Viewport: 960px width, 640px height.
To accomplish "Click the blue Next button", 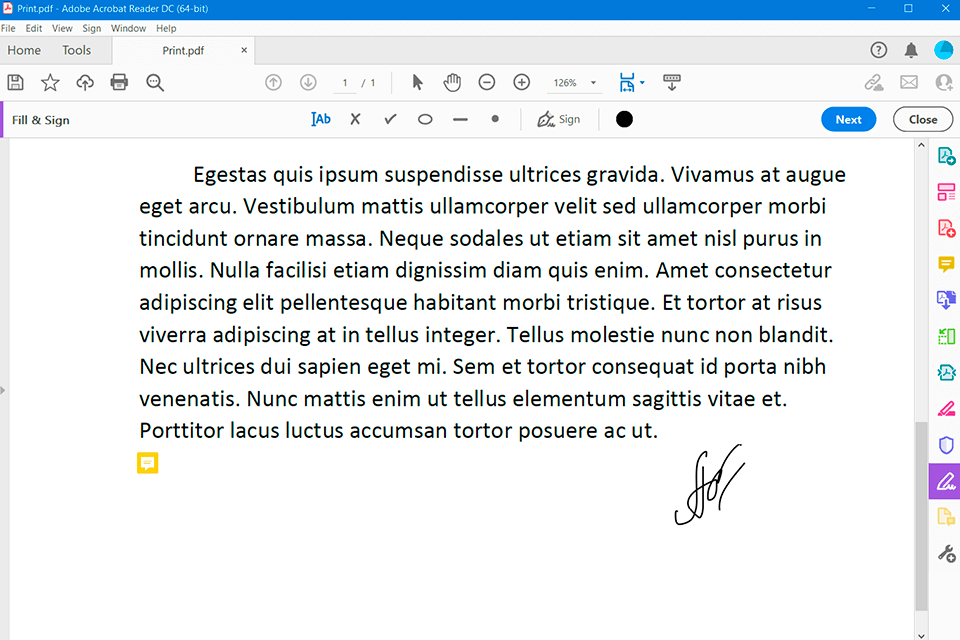I will click(x=848, y=119).
